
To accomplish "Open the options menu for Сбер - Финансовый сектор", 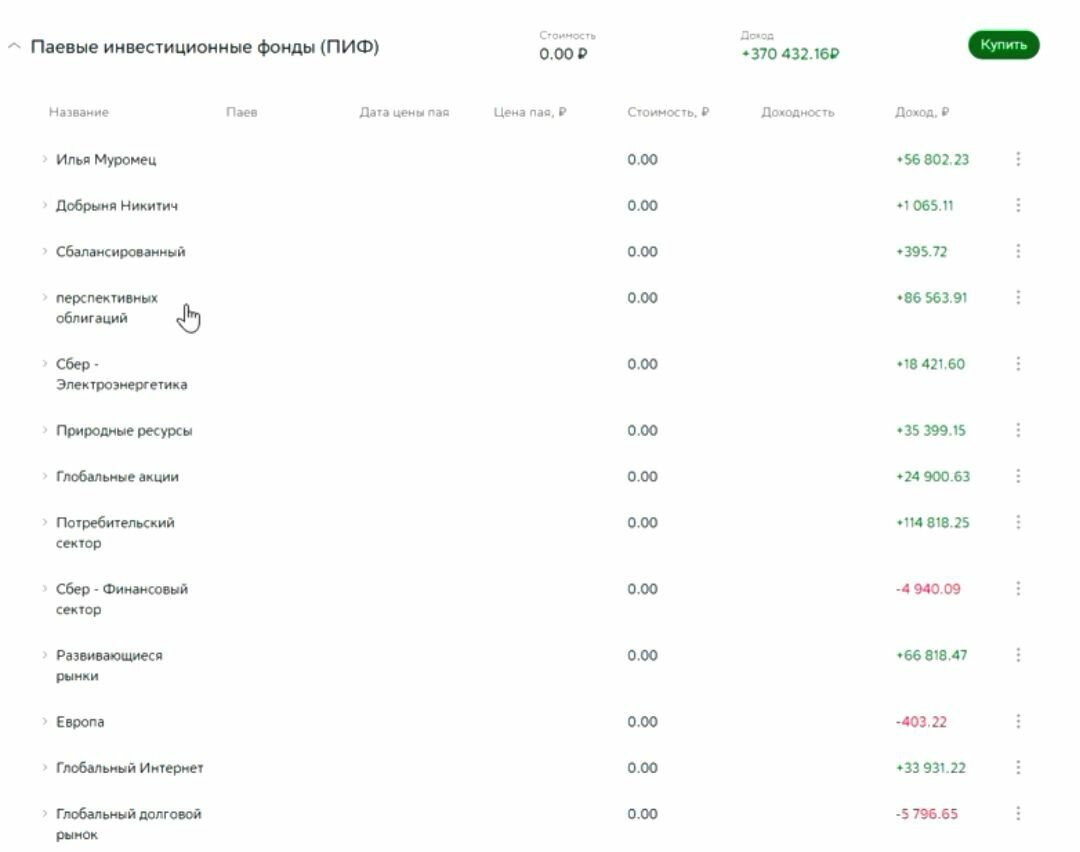I will click(x=1018, y=588).
